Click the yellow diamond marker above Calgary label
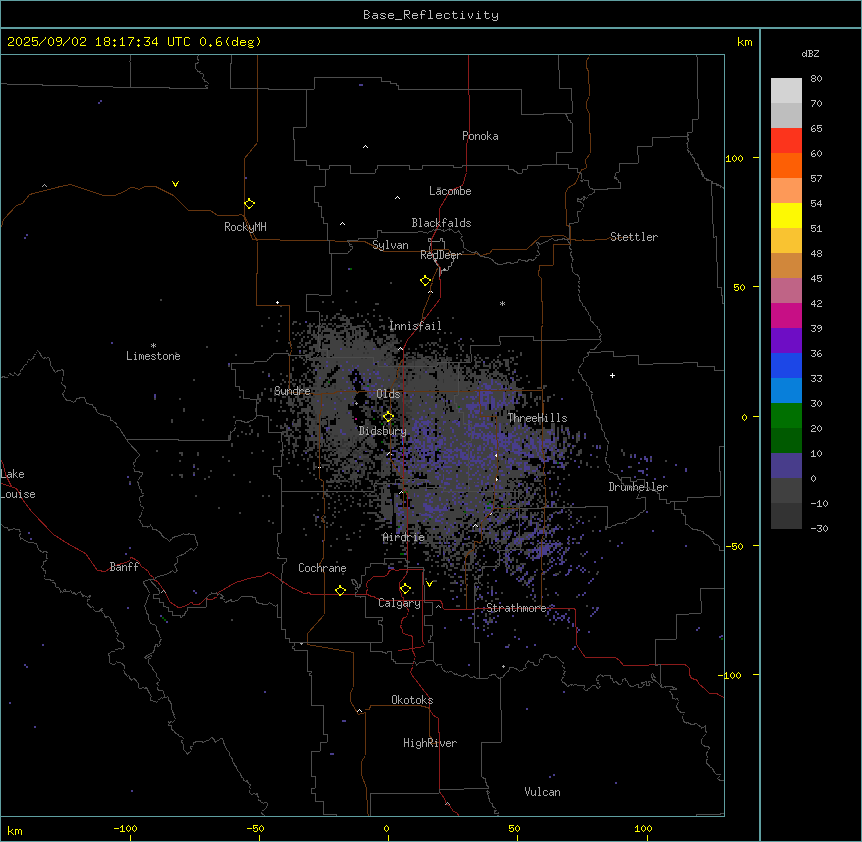The width and height of the screenshot is (862, 842). [405, 589]
